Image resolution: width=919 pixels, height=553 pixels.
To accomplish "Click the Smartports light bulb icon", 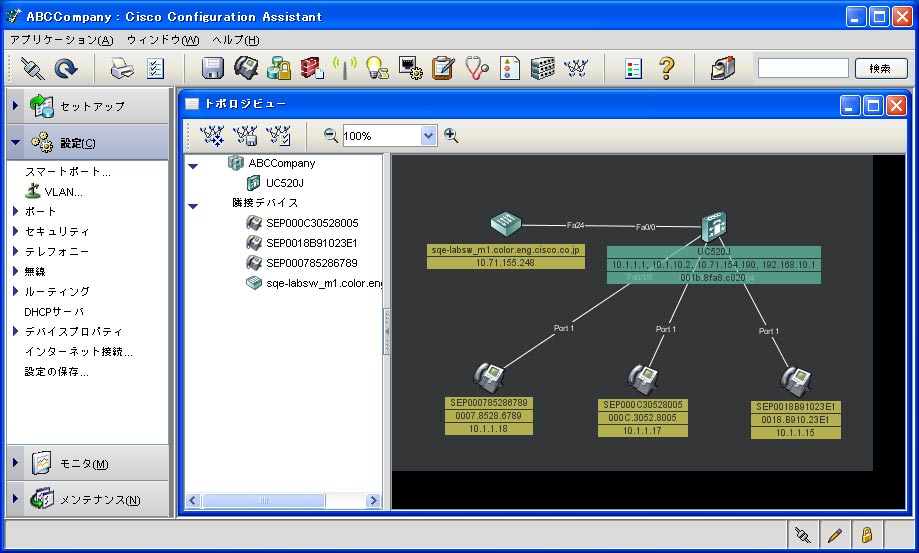I will [377, 68].
